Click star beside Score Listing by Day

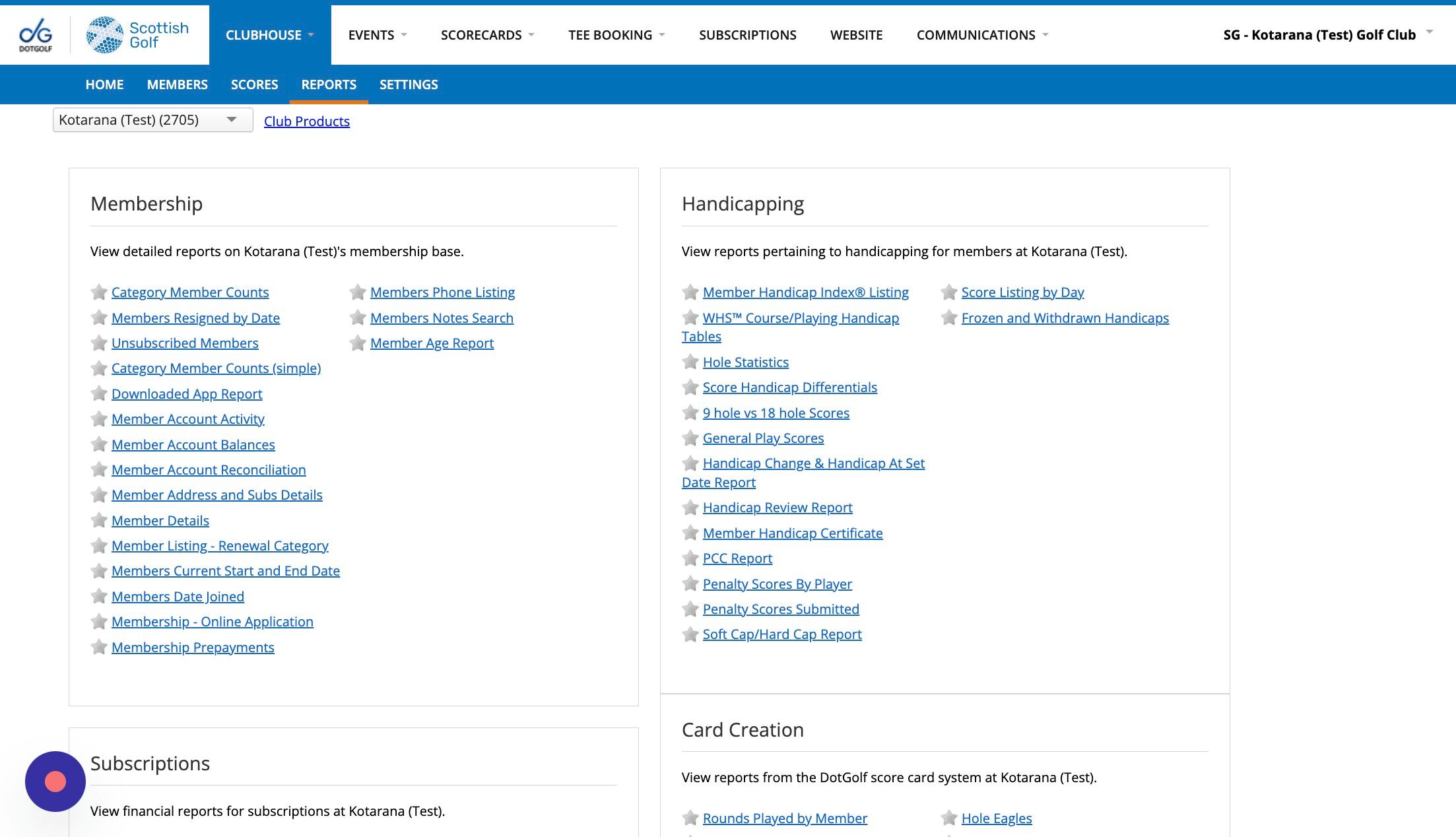point(949,292)
